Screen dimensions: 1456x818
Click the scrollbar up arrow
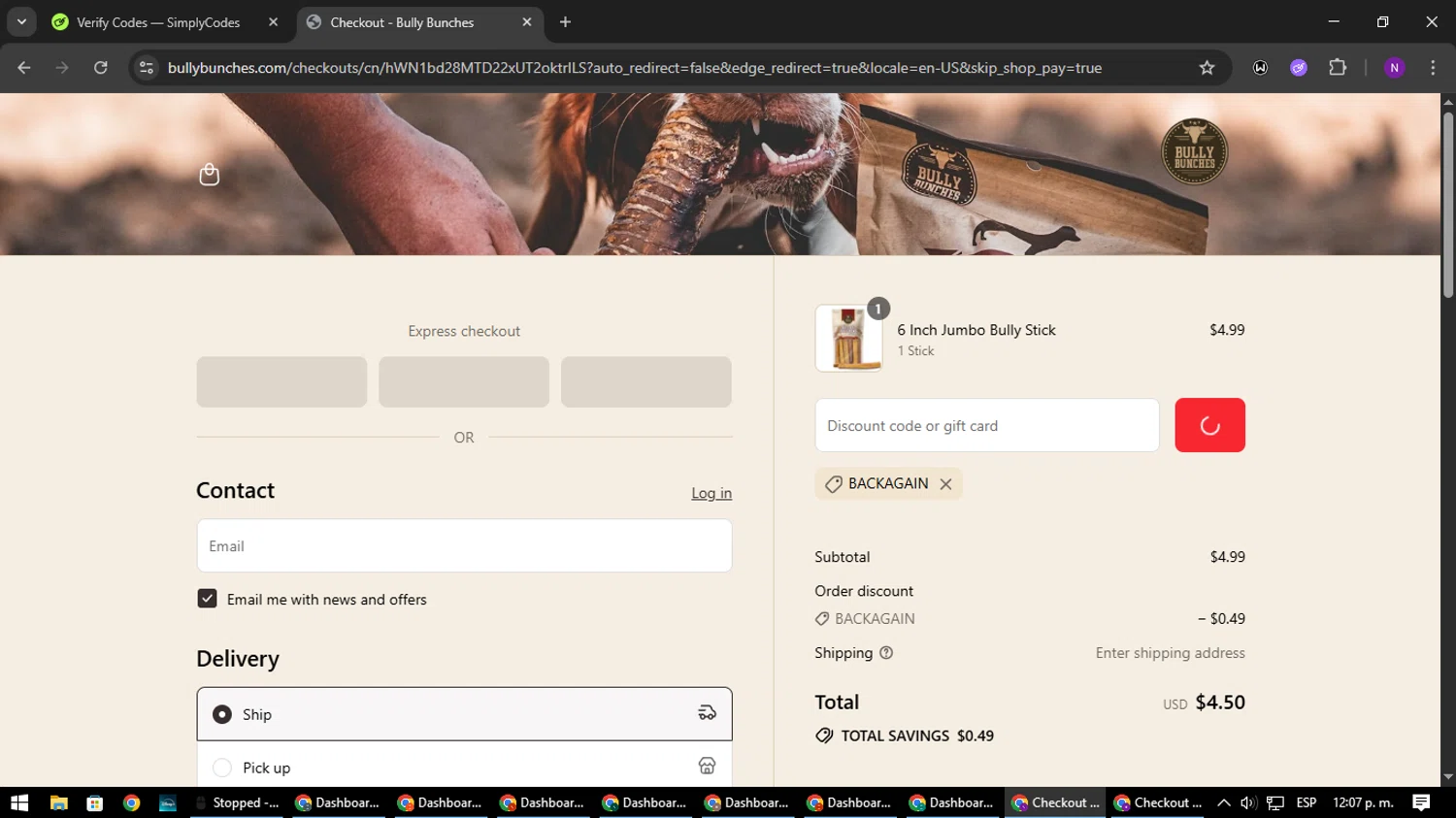pyautogui.click(x=1448, y=101)
